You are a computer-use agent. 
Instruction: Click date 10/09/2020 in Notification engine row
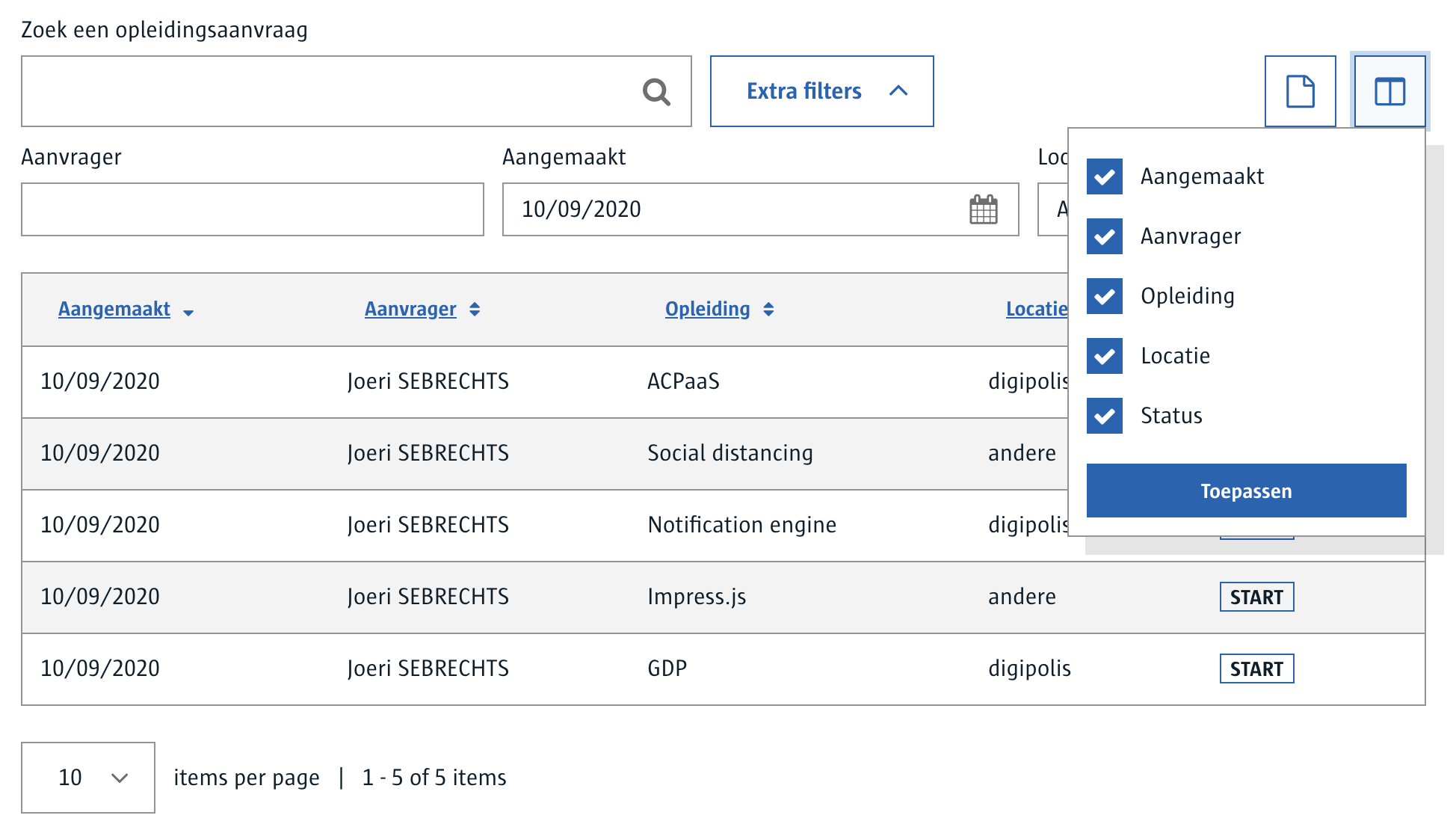[x=100, y=525]
